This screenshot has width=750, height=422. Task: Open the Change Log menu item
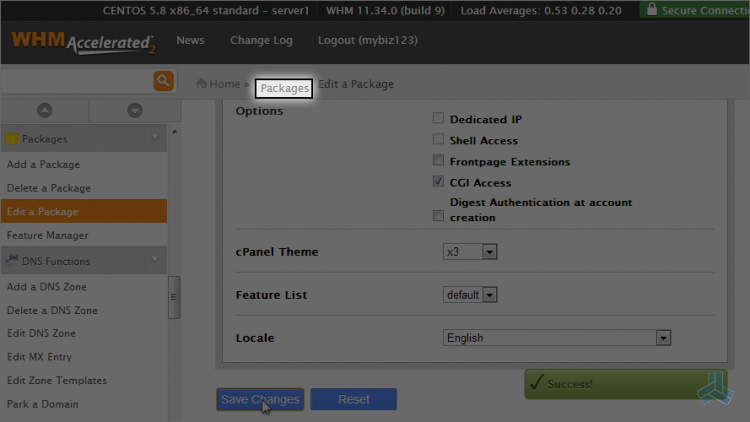point(261,40)
